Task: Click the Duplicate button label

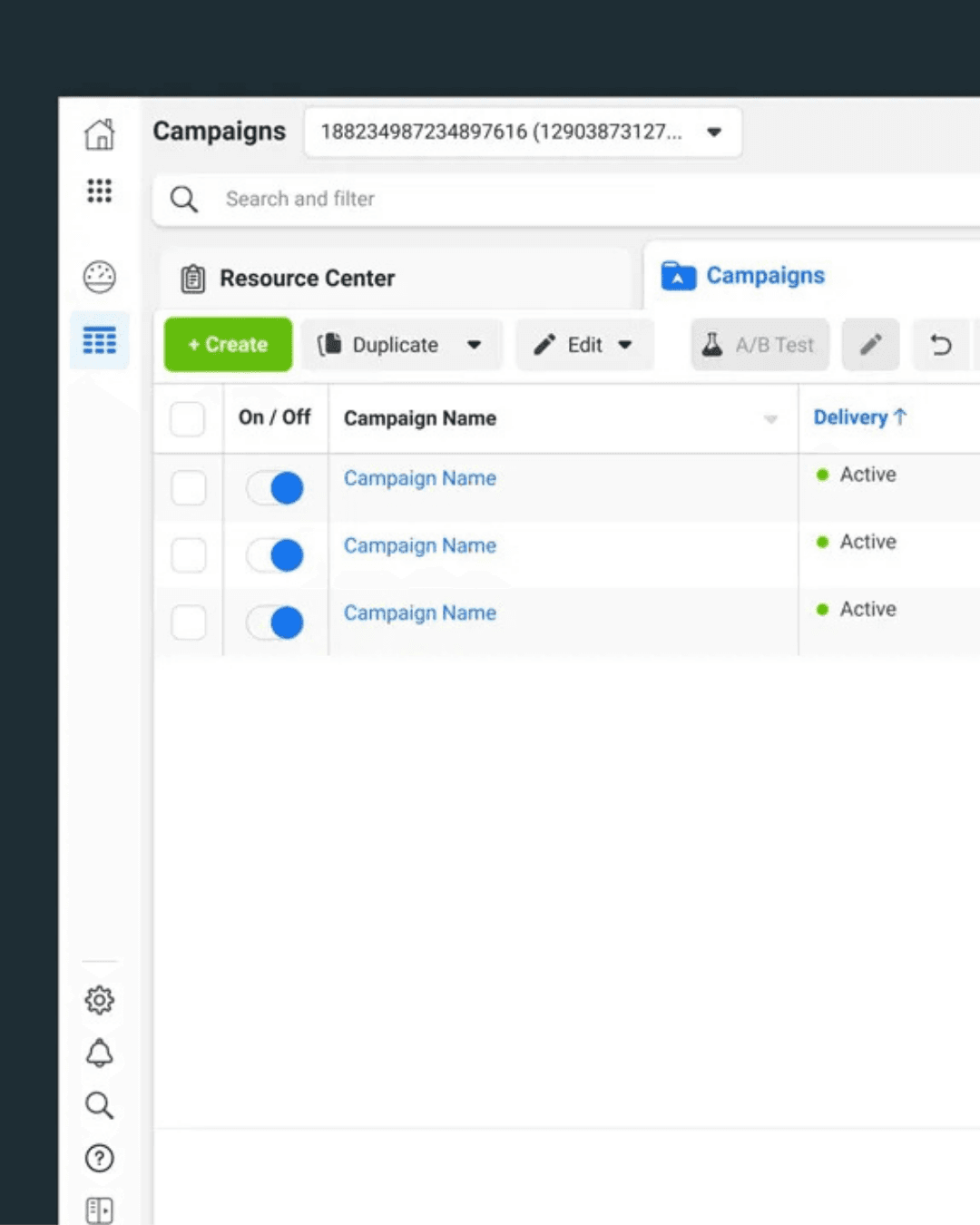Action: [x=395, y=345]
